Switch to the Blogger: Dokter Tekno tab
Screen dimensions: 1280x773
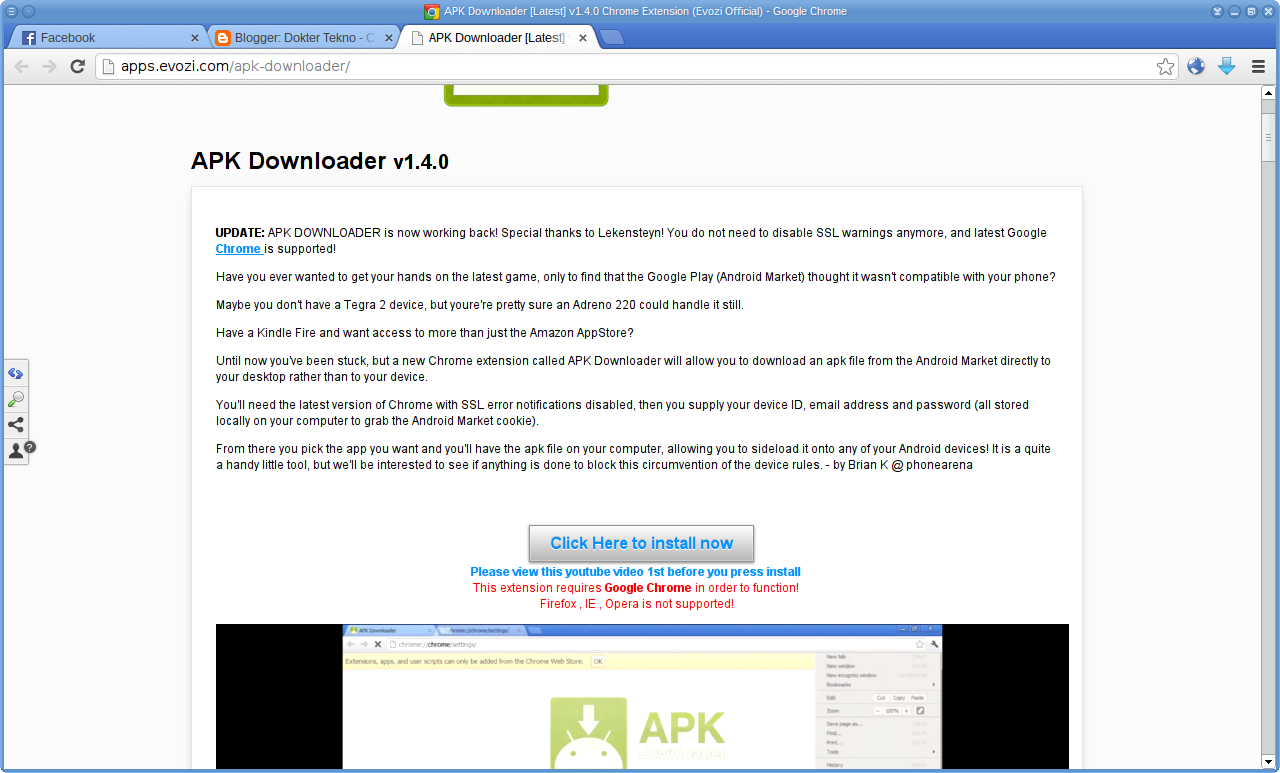[302, 38]
